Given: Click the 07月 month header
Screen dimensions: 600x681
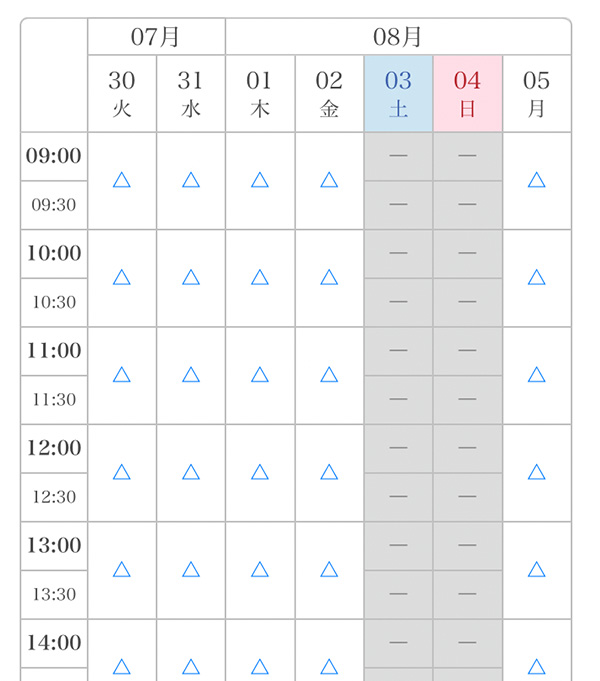Looking at the screenshot, I should tap(156, 37).
